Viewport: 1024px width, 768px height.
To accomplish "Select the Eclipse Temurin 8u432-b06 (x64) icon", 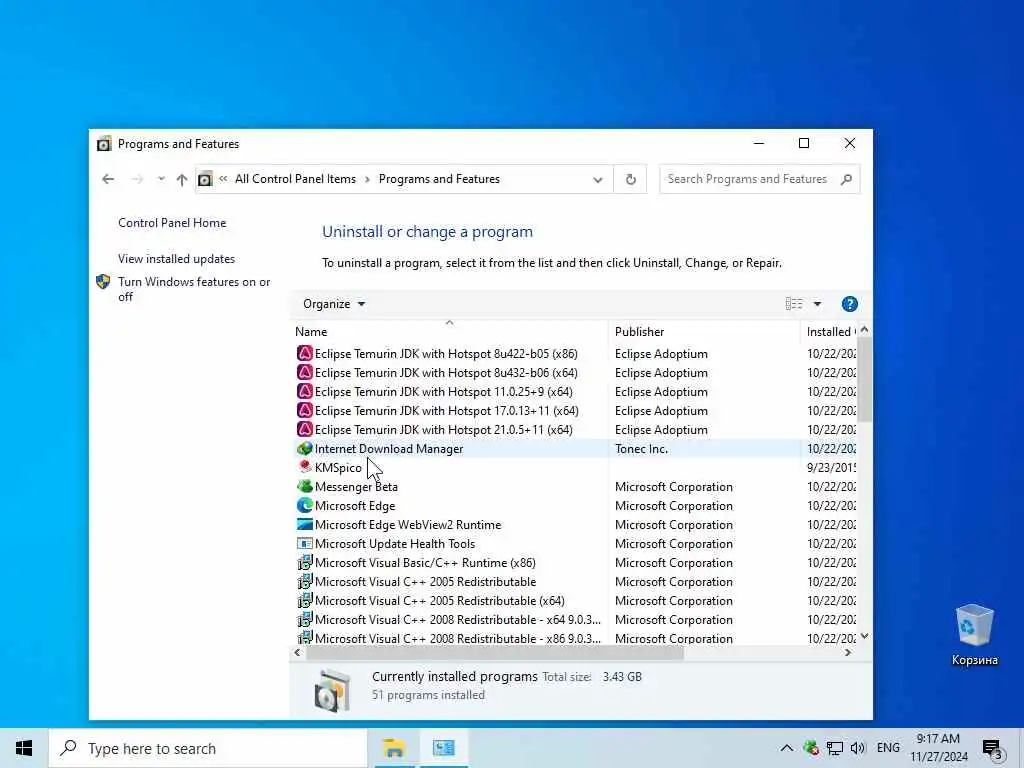I will tap(304, 372).
